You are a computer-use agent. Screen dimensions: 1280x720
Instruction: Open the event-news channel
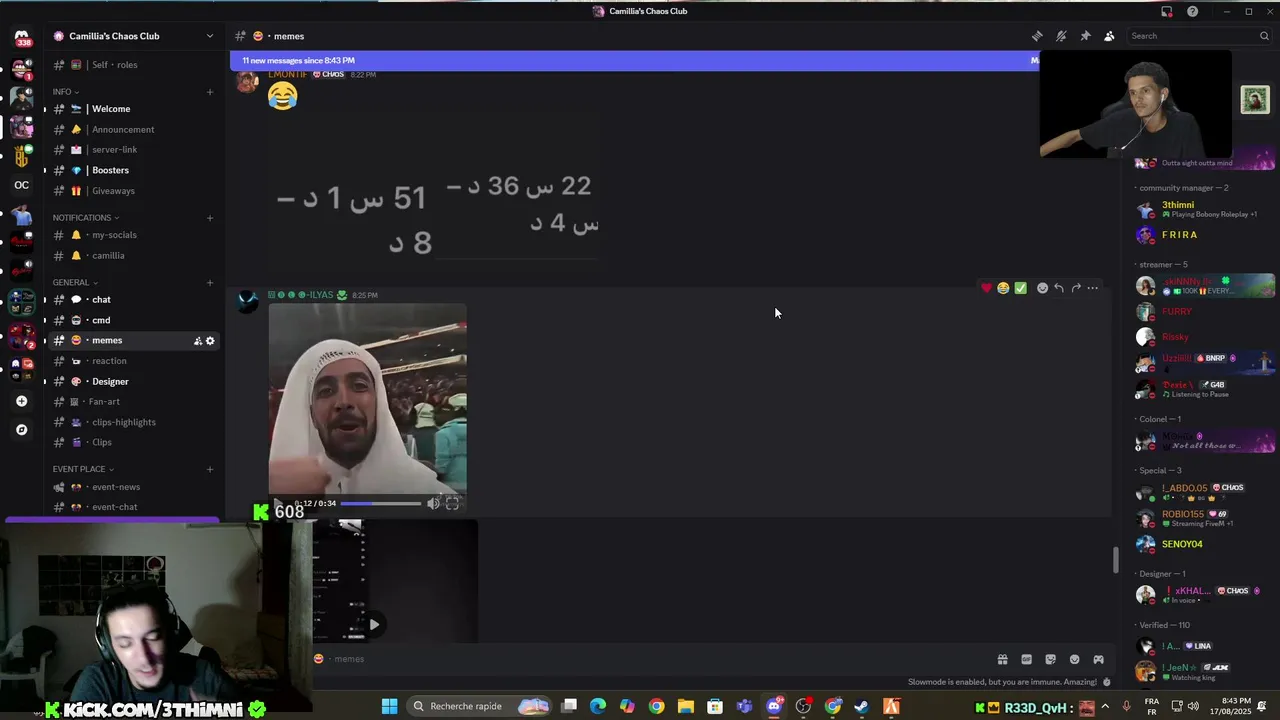point(134,487)
